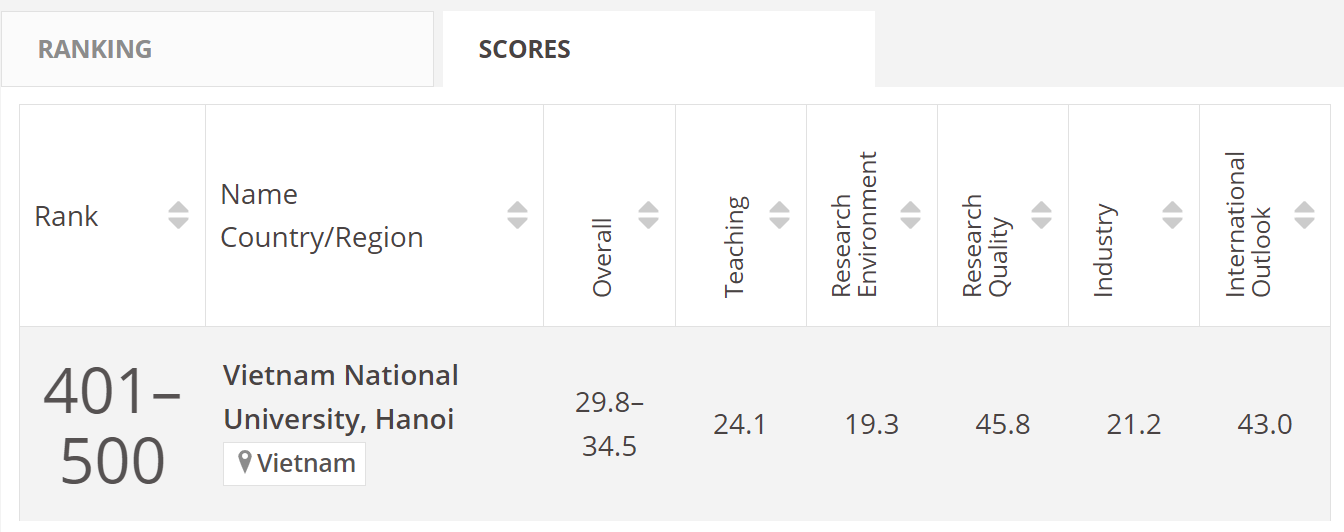Click the location pin icon

pyautogui.click(x=245, y=463)
